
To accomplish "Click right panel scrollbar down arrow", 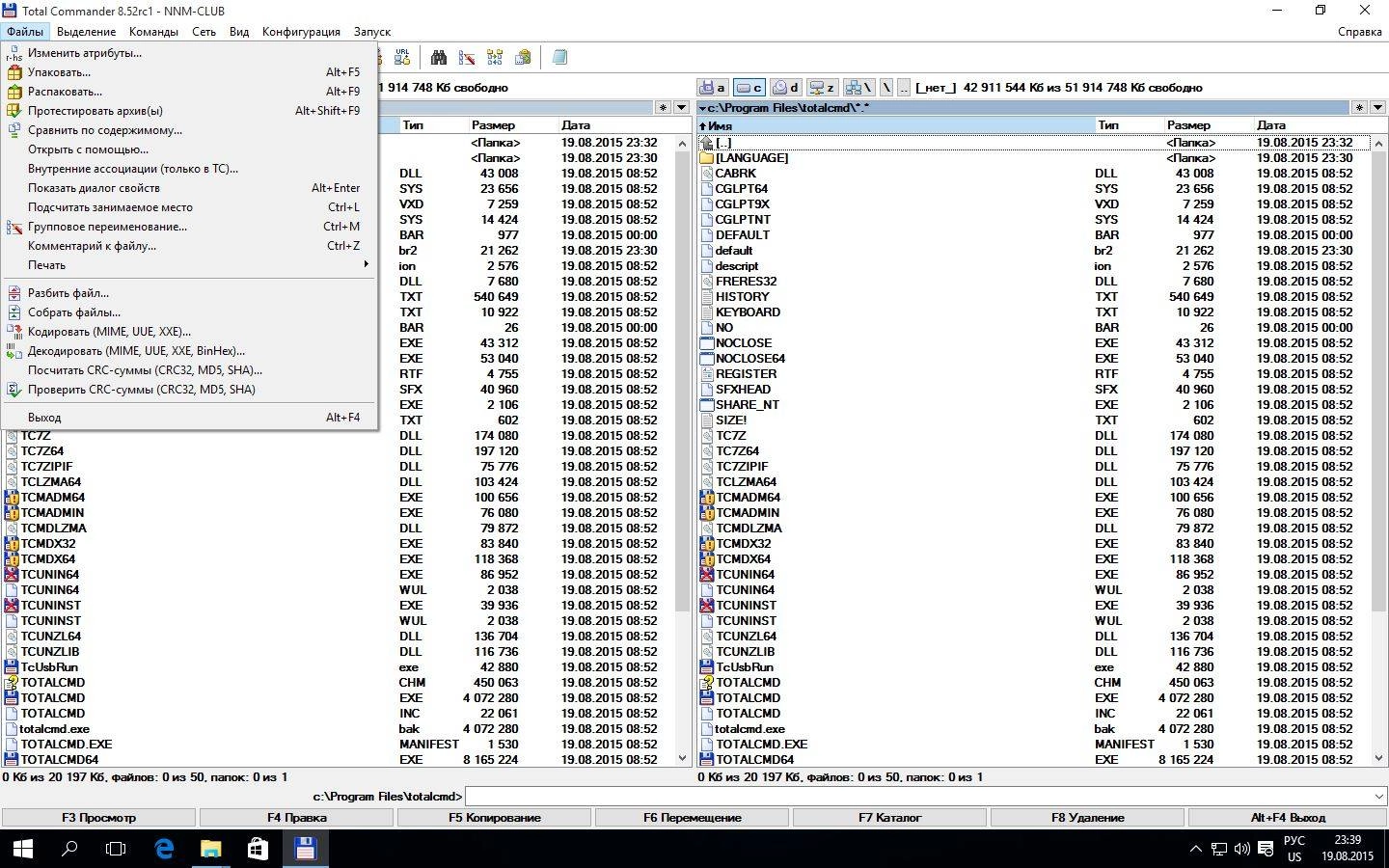I will (x=1377, y=759).
